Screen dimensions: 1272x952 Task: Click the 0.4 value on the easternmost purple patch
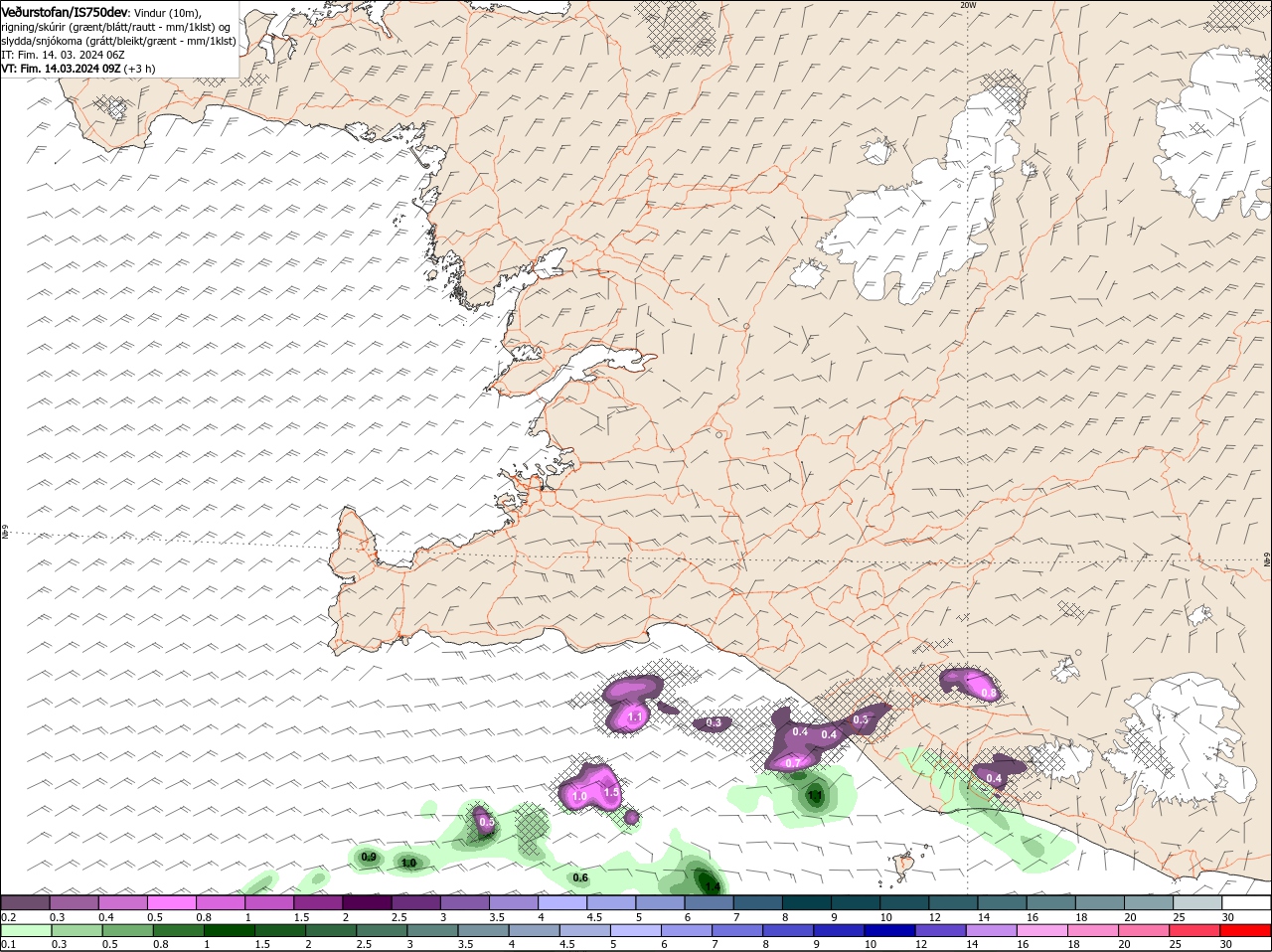coord(993,778)
